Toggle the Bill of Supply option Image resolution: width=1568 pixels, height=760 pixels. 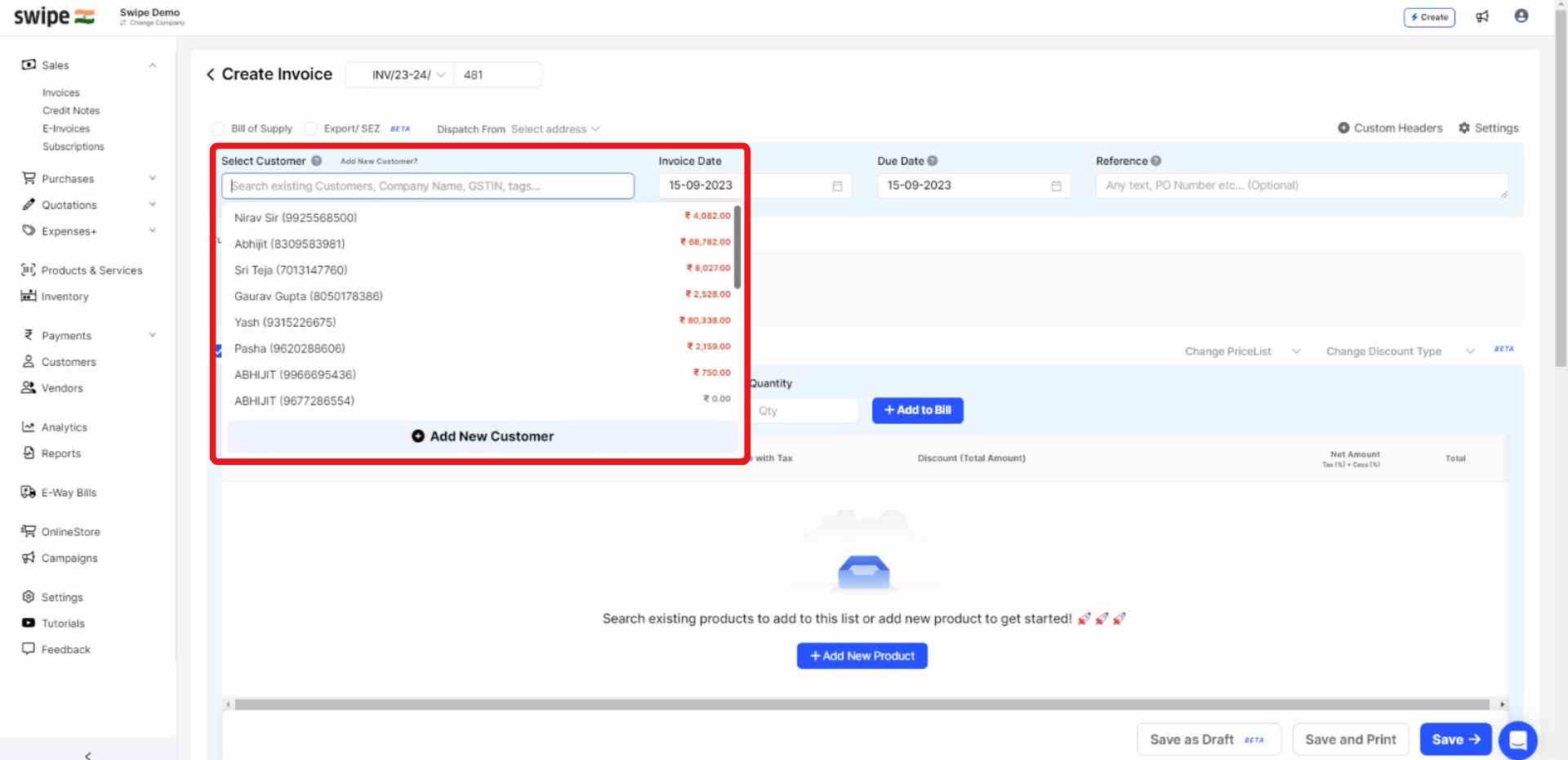[x=218, y=128]
